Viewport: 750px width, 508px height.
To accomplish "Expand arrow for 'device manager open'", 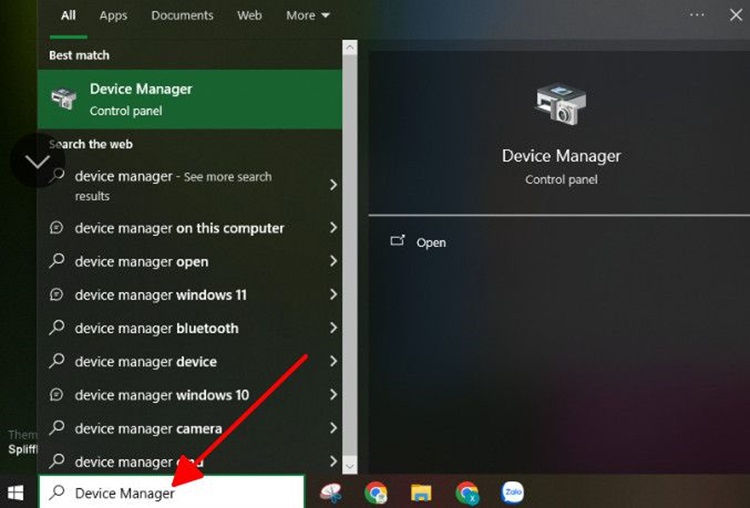I will point(333,261).
